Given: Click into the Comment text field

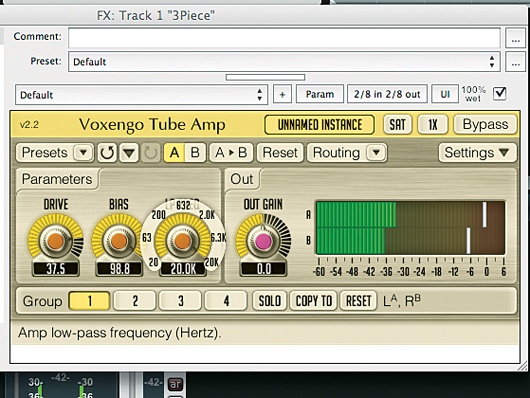Looking at the screenshot, I should coord(284,38).
